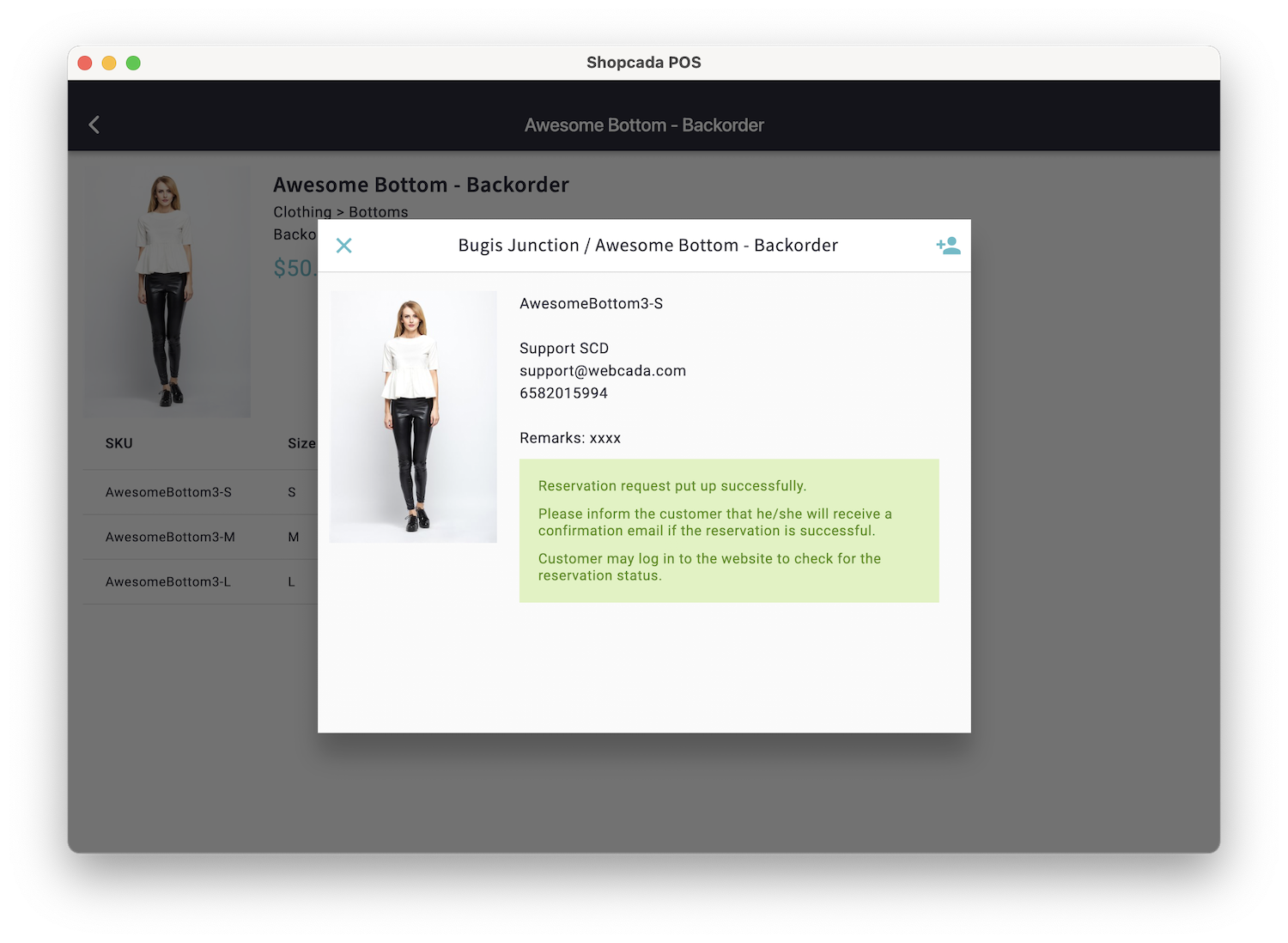Click the 'Remarks: xxxx' line
The image size is (1288, 943).
570,438
